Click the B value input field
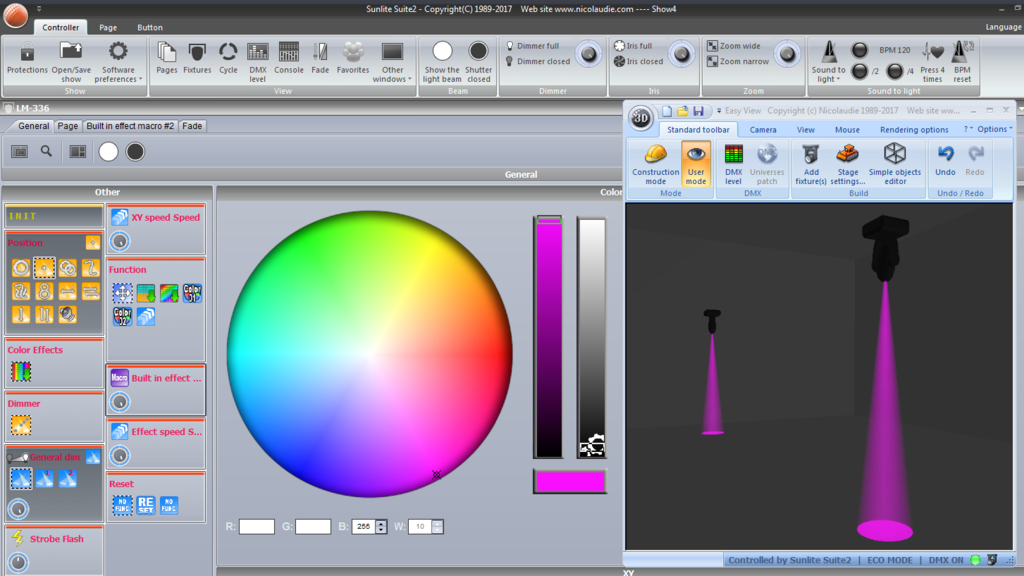This screenshot has width=1024, height=576. point(364,526)
